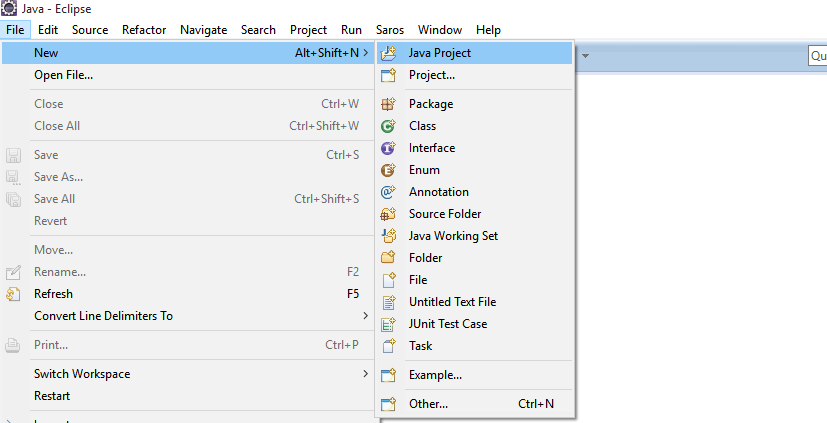Choose Package from New submenu

(x=475, y=104)
